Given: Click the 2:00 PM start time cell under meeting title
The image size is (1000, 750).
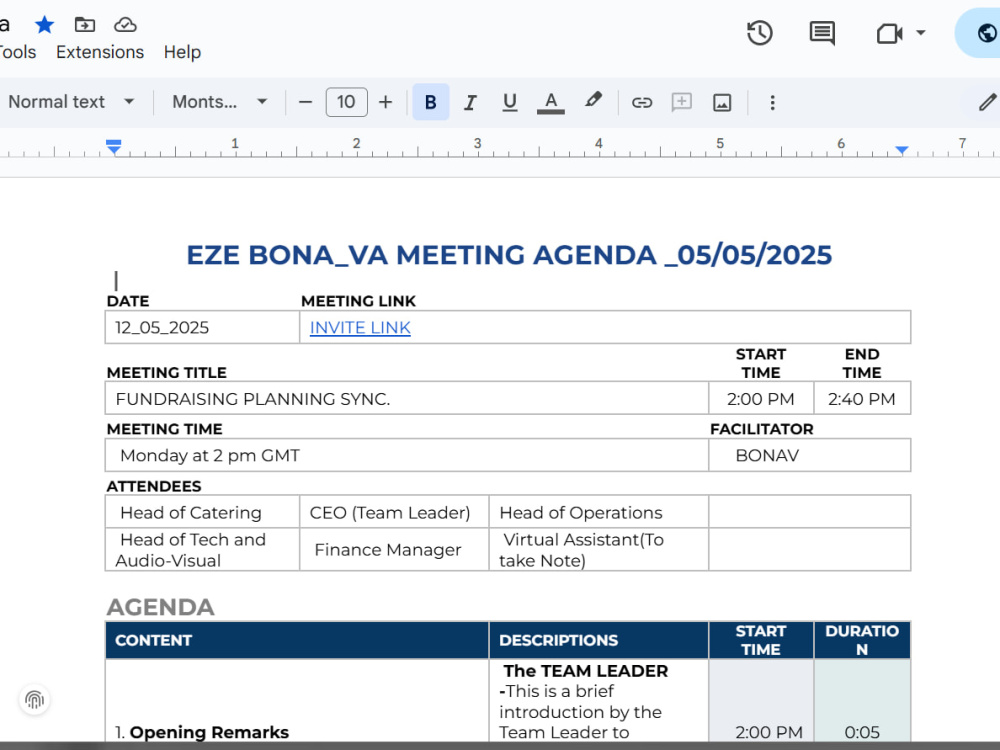Looking at the screenshot, I should pyautogui.click(x=761, y=399).
